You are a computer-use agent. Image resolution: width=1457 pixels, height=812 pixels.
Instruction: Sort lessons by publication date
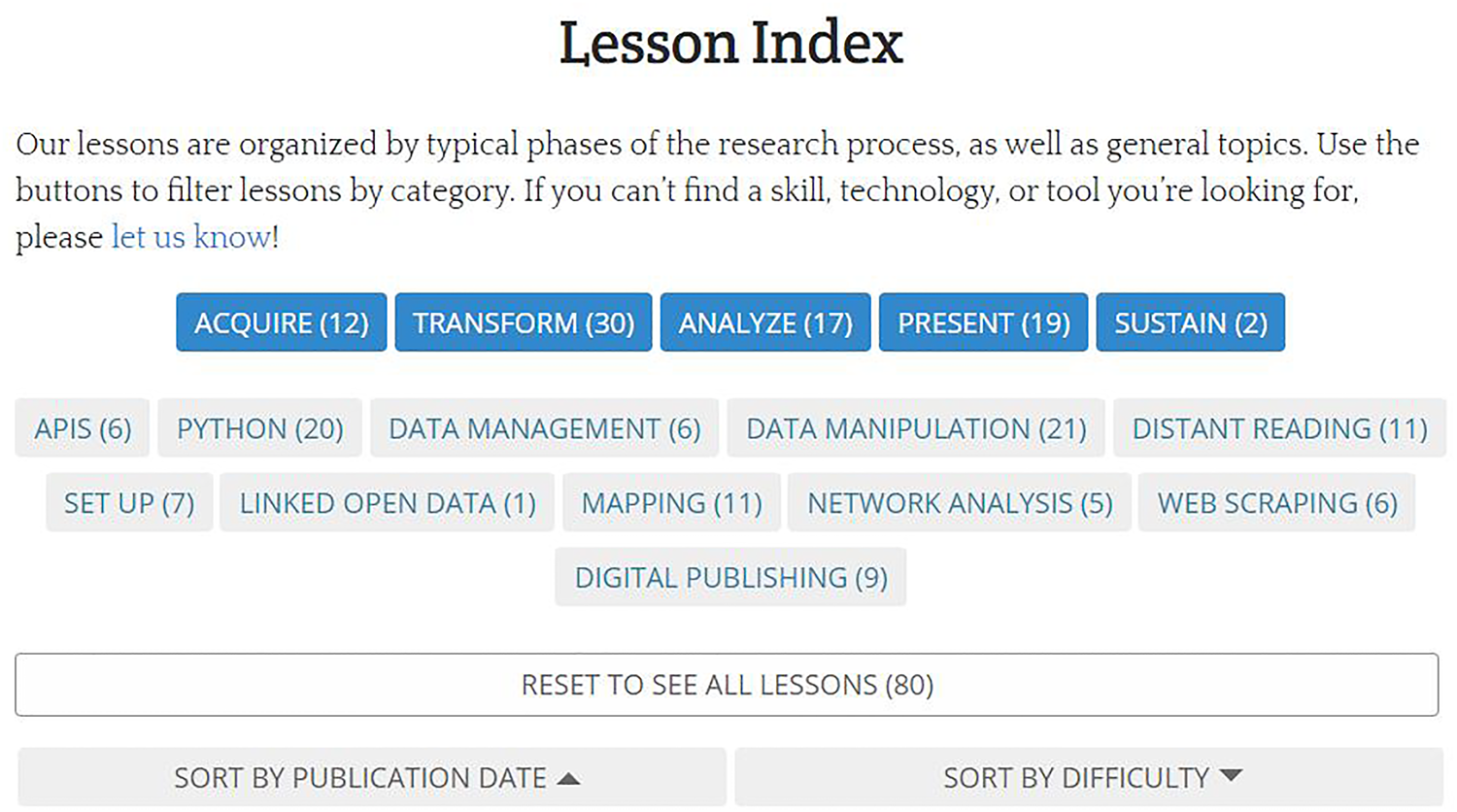click(x=372, y=777)
